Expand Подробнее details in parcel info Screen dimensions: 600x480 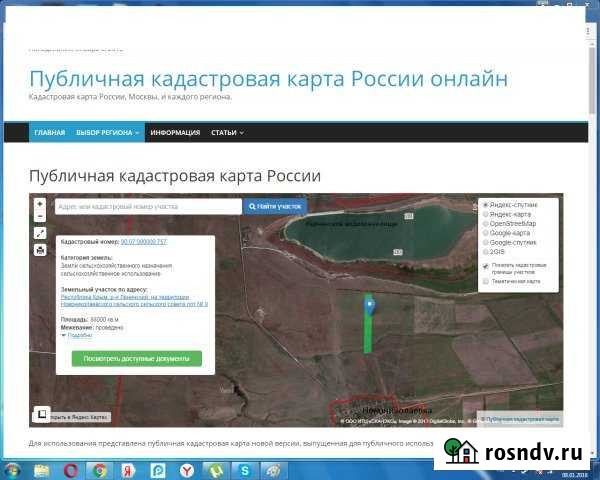point(80,336)
